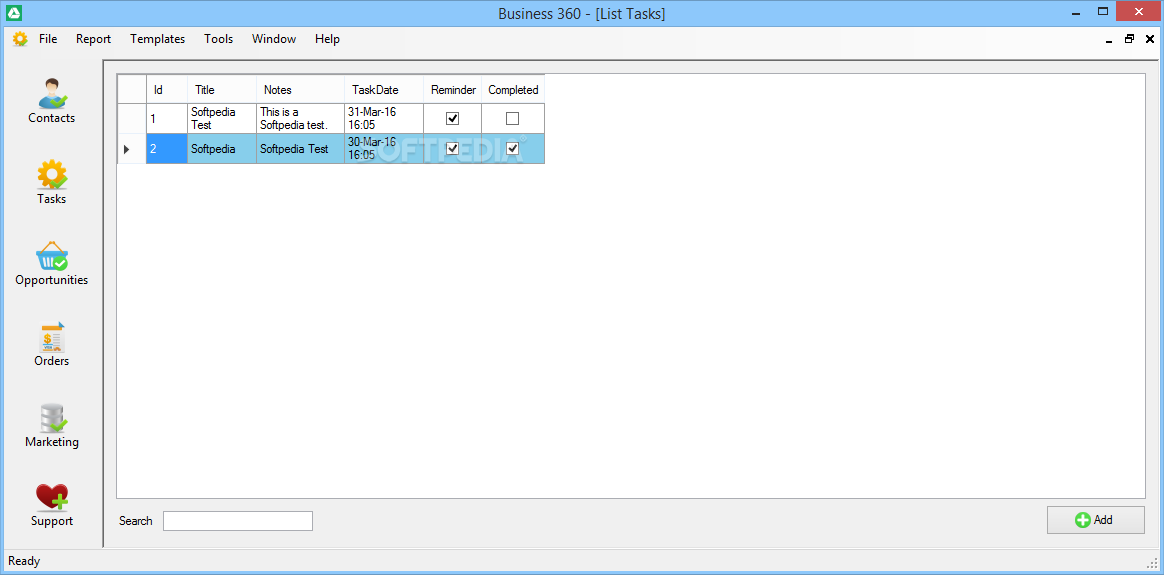Select the '30-Mar-16 16:05' date cell
Viewport: 1164px width, 575px height.
[385, 149]
